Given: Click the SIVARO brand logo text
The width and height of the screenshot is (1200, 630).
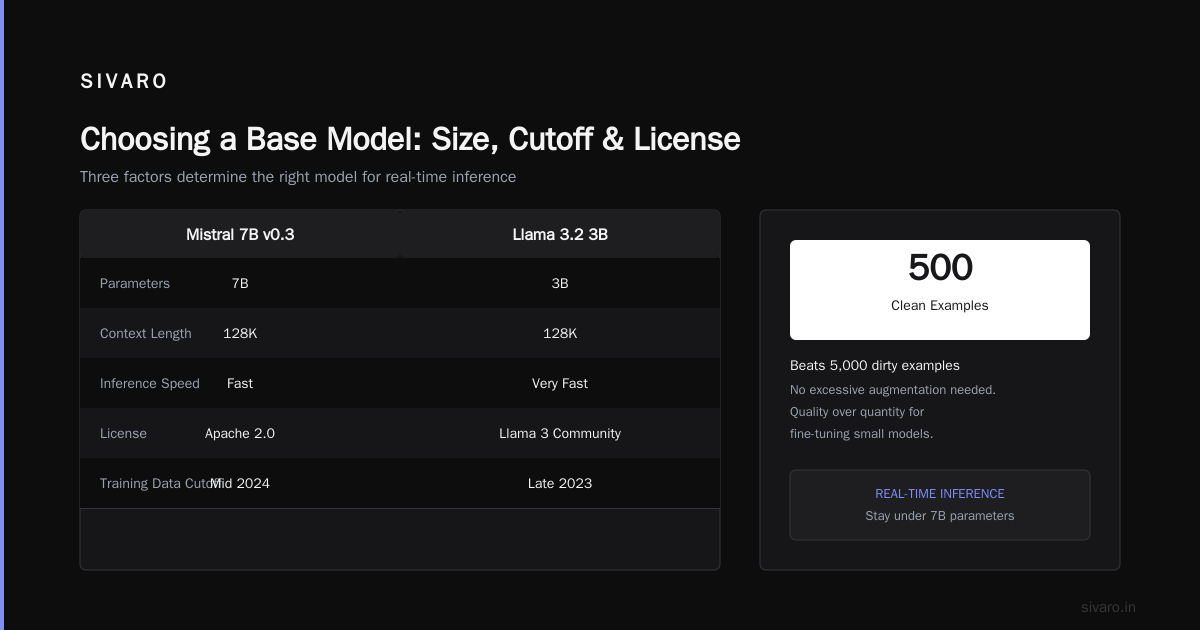Looking at the screenshot, I should (124, 82).
